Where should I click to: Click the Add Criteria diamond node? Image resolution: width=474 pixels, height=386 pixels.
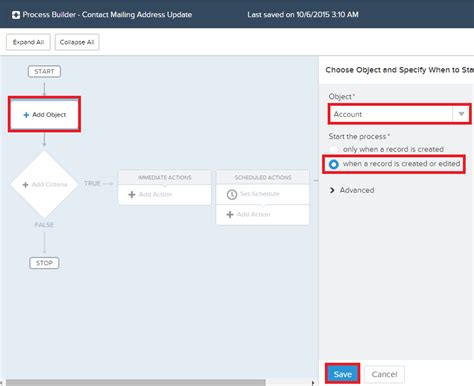pos(44,184)
